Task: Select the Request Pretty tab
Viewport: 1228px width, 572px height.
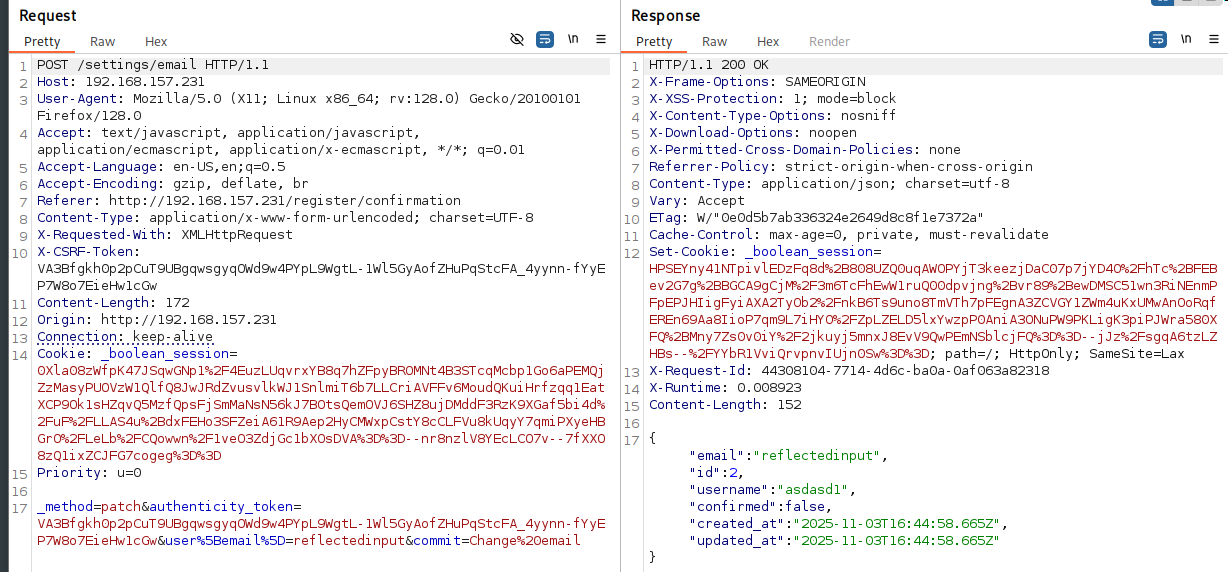Action: point(43,42)
